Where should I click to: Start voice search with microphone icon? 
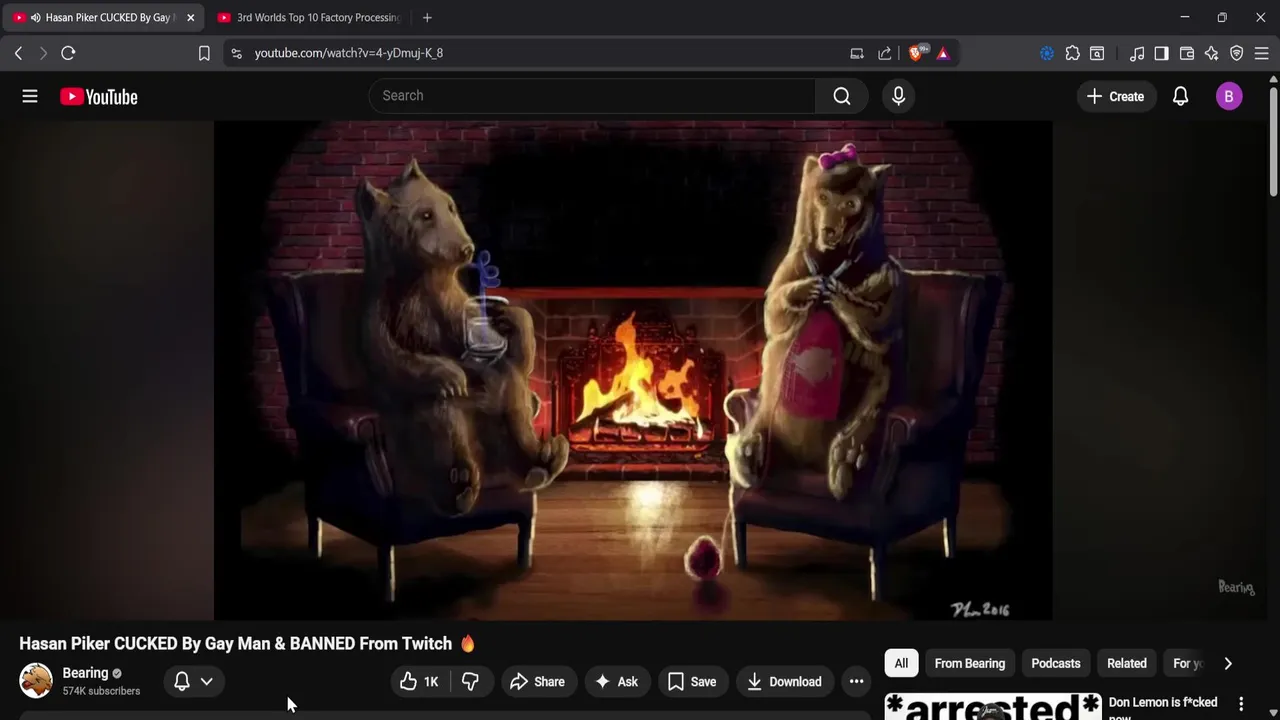click(x=898, y=96)
